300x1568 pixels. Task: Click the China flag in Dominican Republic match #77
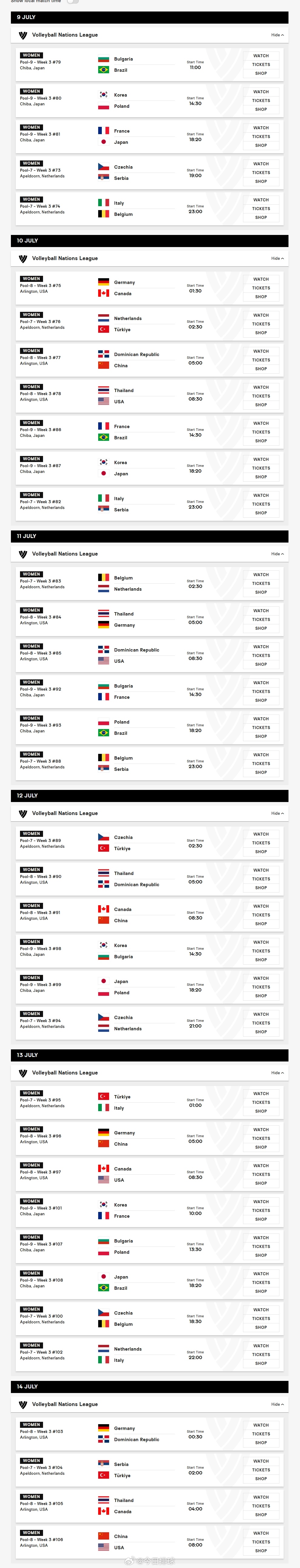click(x=104, y=365)
